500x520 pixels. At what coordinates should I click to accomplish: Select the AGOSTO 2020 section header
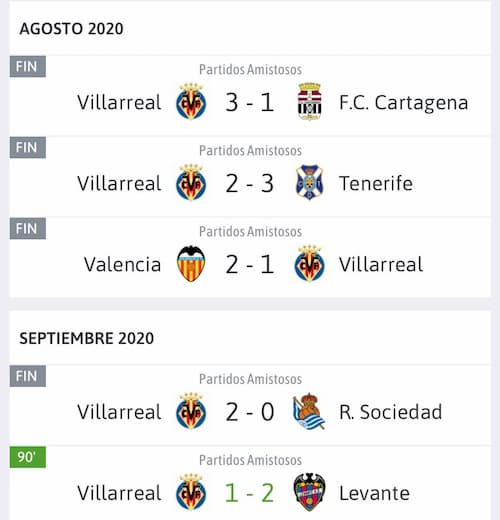(71, 29)
